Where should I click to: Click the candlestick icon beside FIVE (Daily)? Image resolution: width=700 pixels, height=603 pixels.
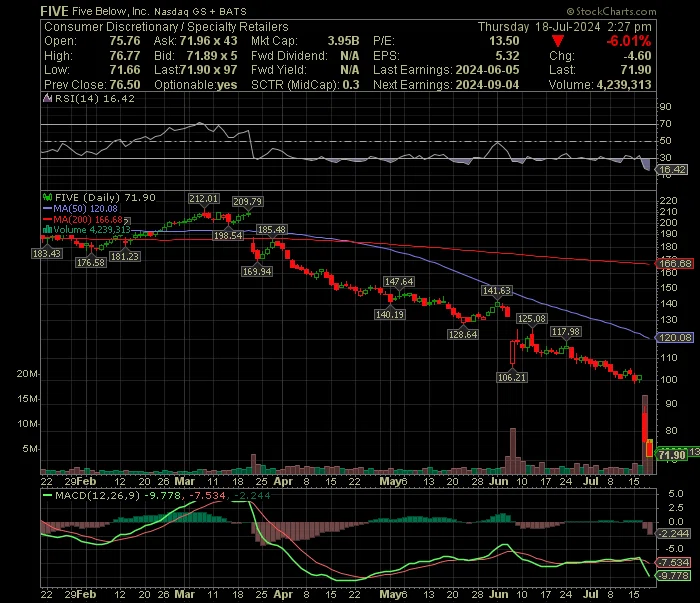pyautogui.click(x=47, y=197)
